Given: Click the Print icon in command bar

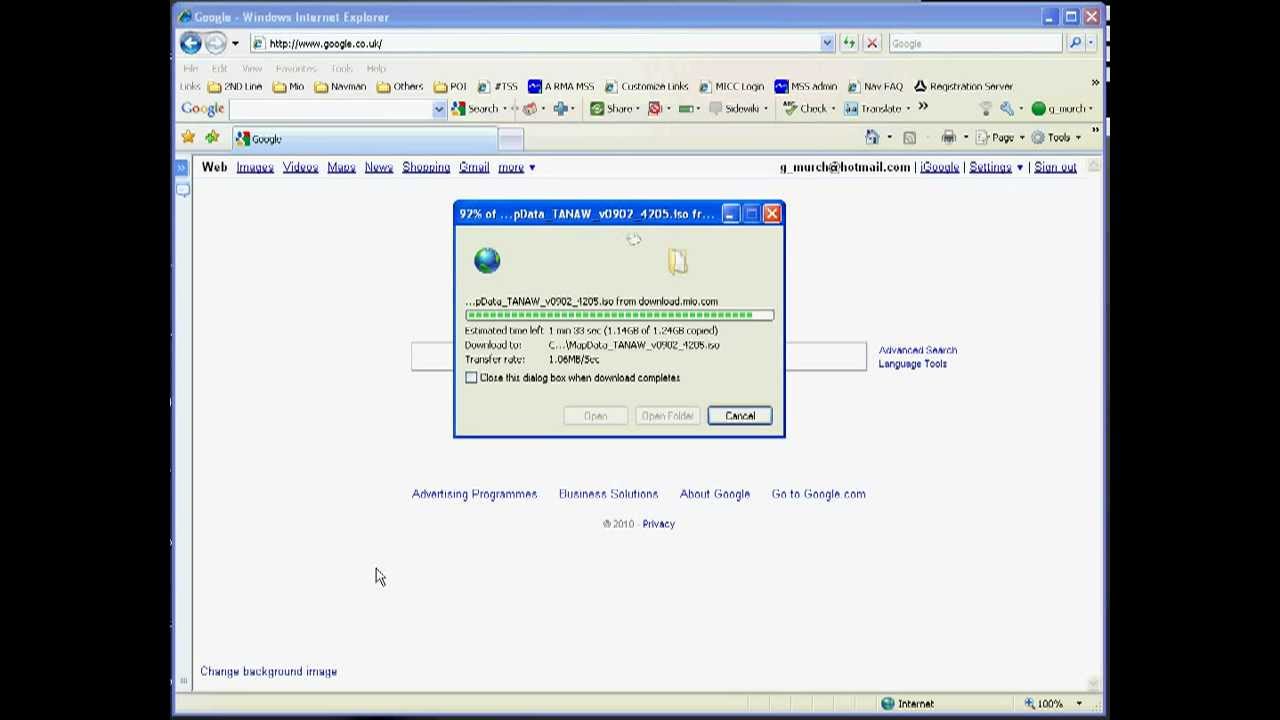Looking at the screenshot, I should (x=948, y=137).
